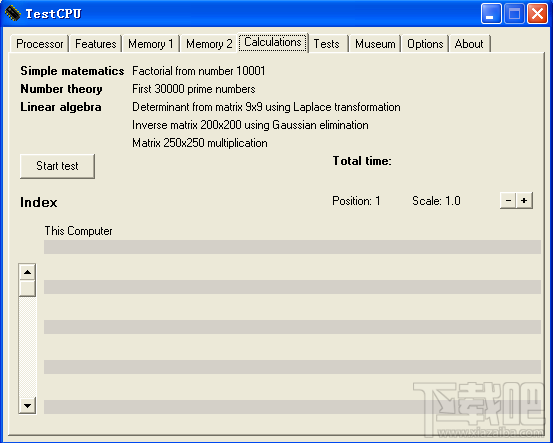Click the index scrollbar down arrow
The image size is (553, 443).
27,405
